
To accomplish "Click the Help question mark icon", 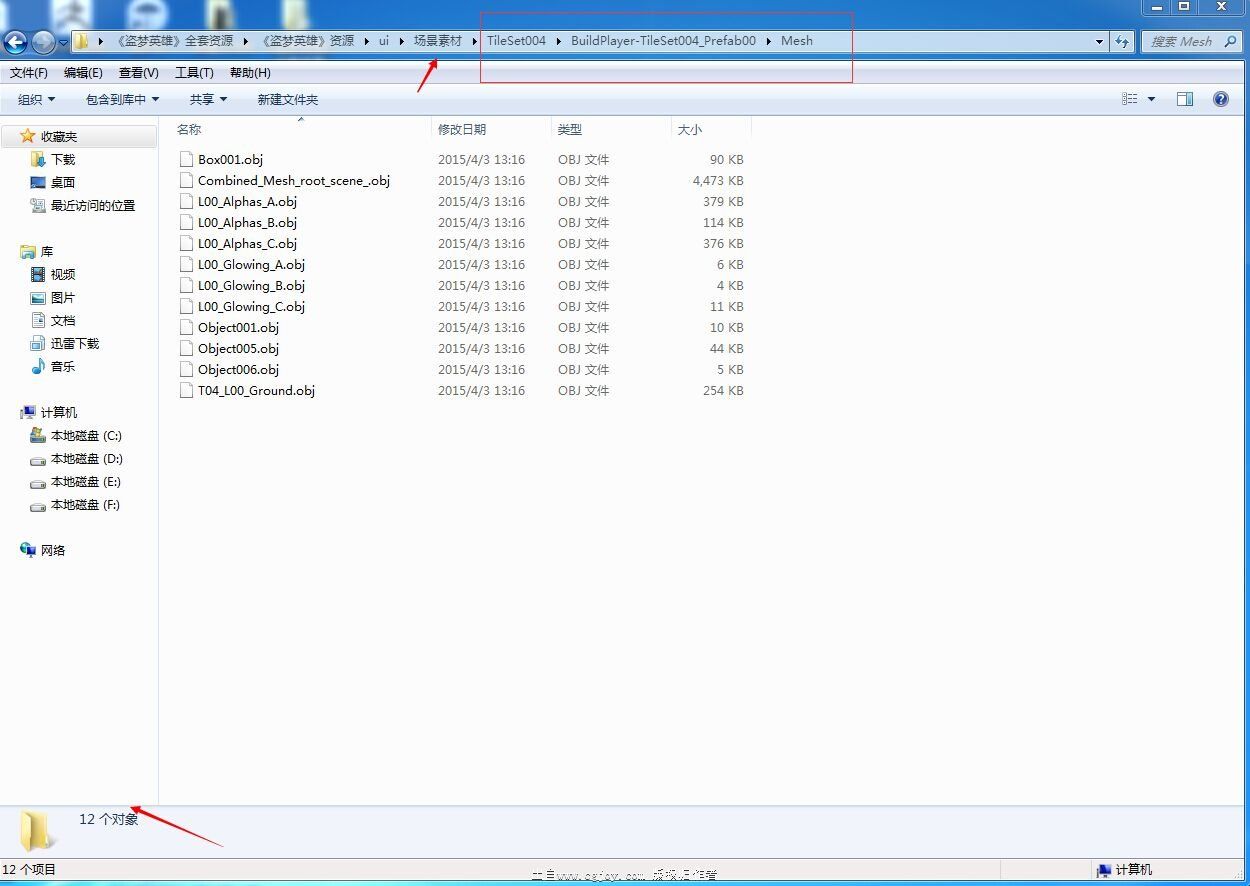I will point(1220,99).
